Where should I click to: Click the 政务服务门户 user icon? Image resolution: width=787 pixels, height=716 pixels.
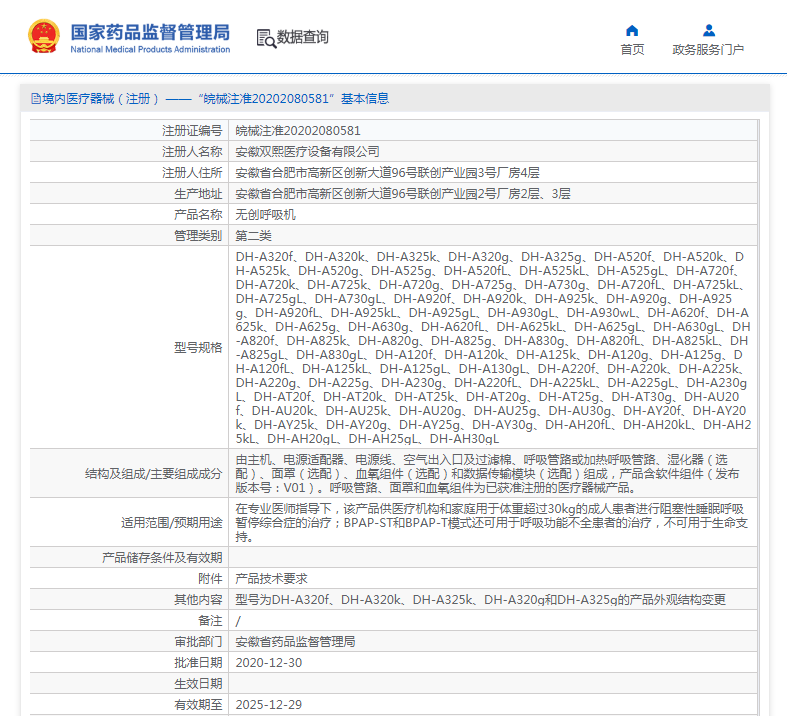(709, 31)
